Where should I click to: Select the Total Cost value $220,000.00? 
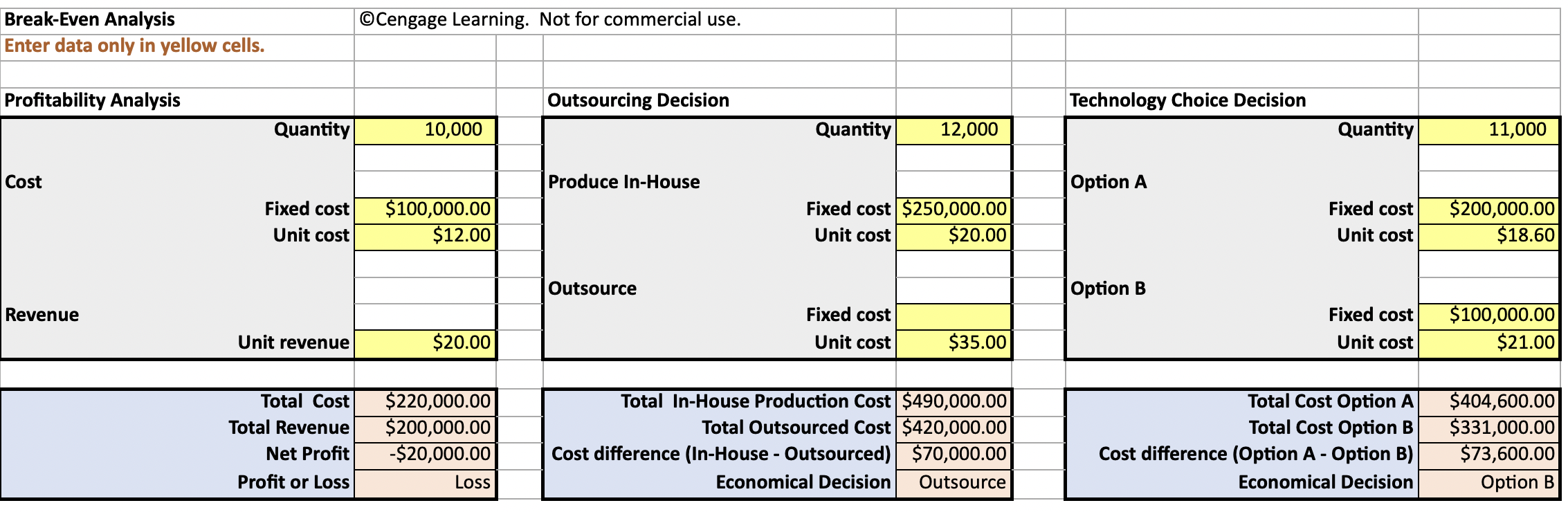pos(425,402)
